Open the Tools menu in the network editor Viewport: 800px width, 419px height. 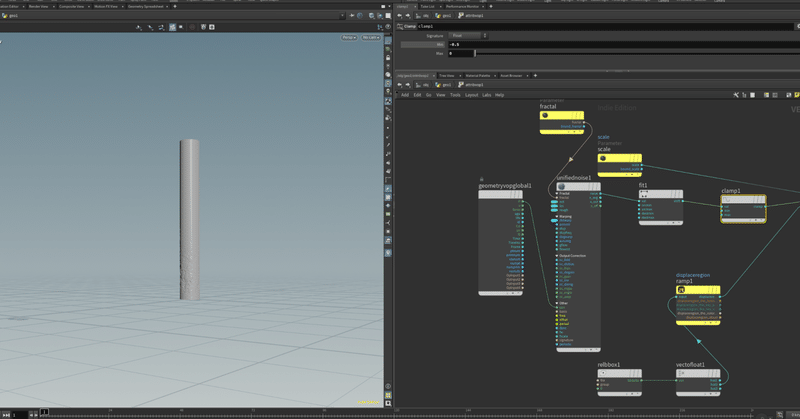[x=455, y=95]
